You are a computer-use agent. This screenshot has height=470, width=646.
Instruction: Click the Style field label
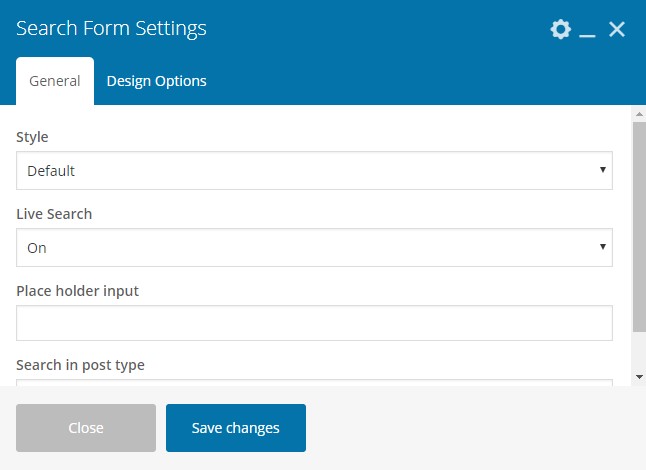tap(32, 137)
